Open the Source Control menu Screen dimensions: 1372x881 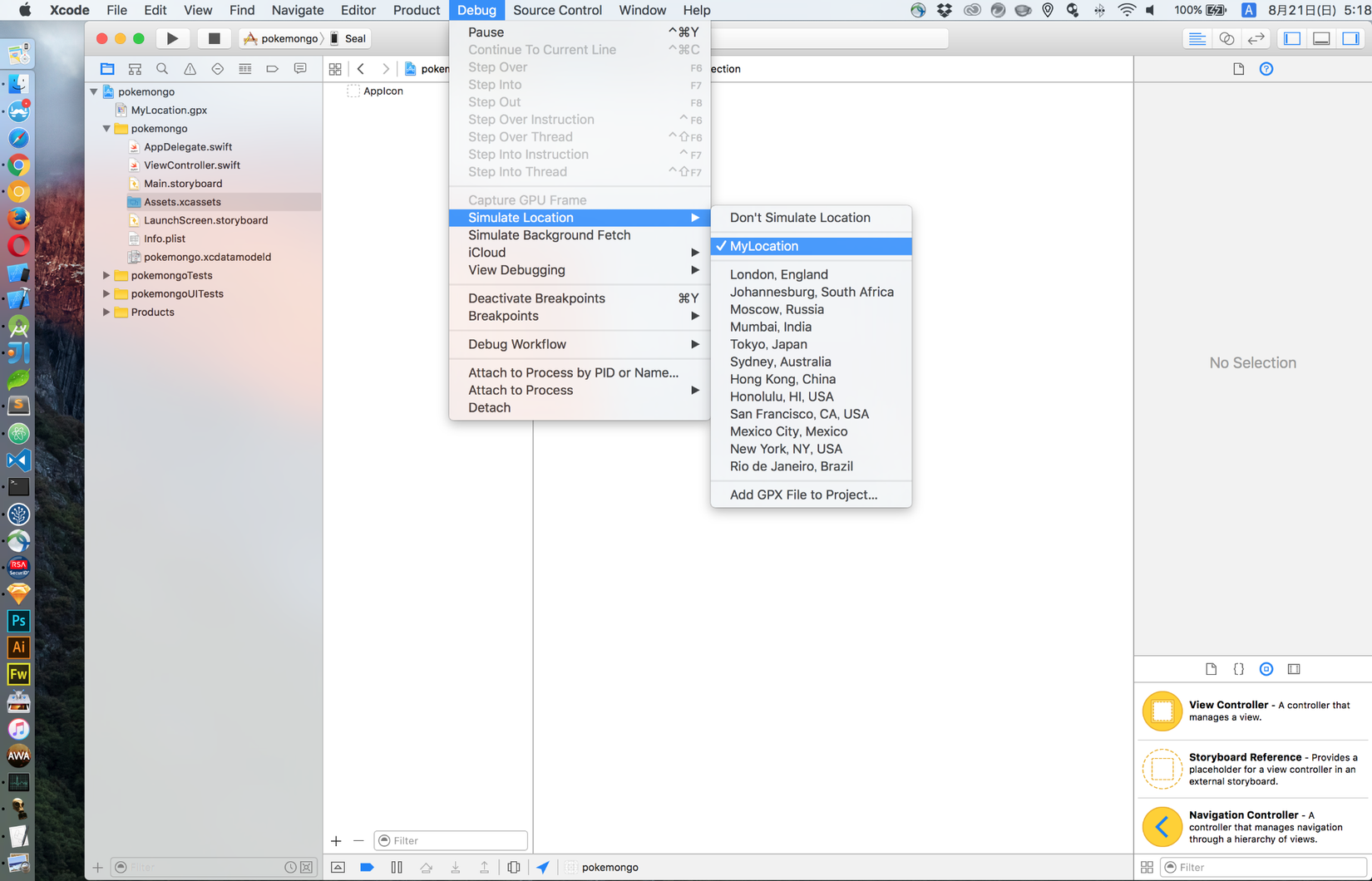(557, 10)
